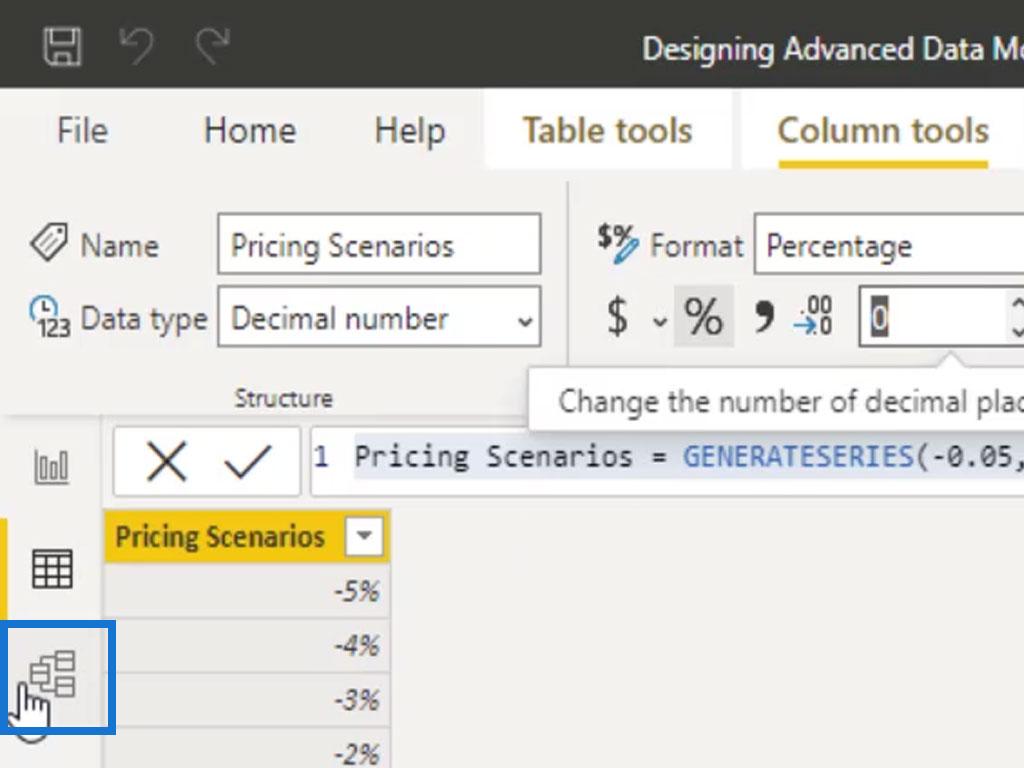Image resolution: width=1024 pixels, height=768 pixels.
Task: Open Pricing Scenarios column filter dropdown
Action: pos(364,537)
